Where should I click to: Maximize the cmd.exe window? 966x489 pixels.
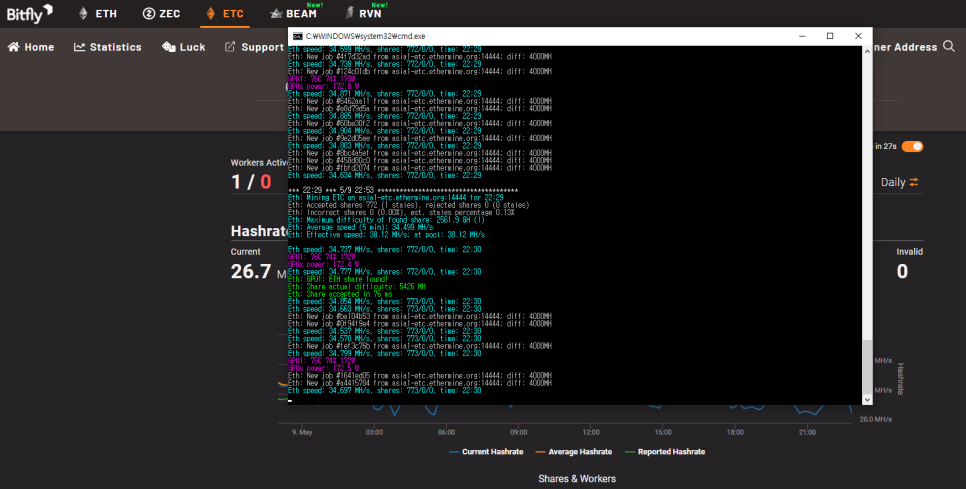pyautogui.click(x=830, y=36)
